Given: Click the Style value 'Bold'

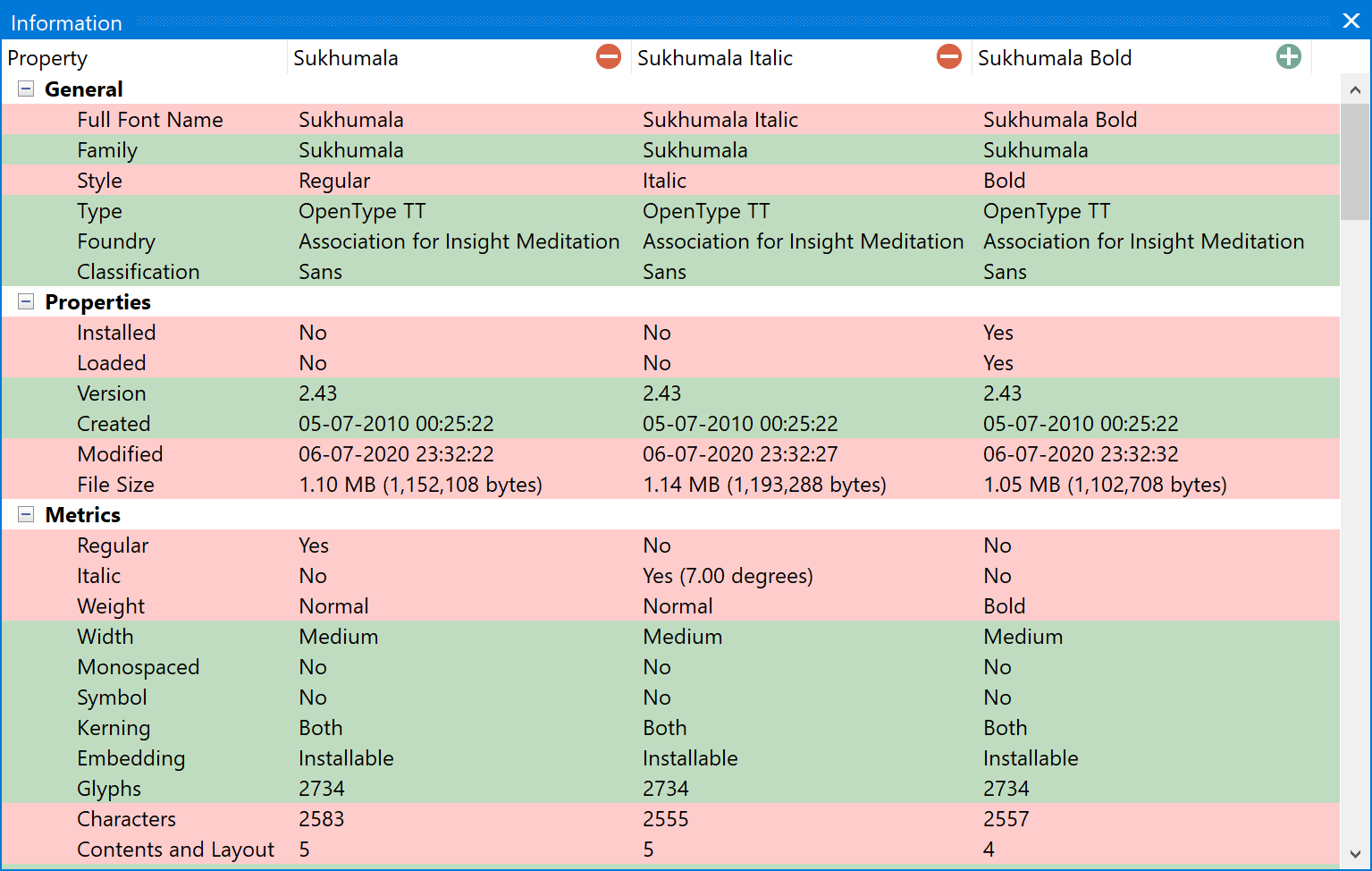Looking at the screenshot, I should pyautogui.click(x=1005, y=181).
